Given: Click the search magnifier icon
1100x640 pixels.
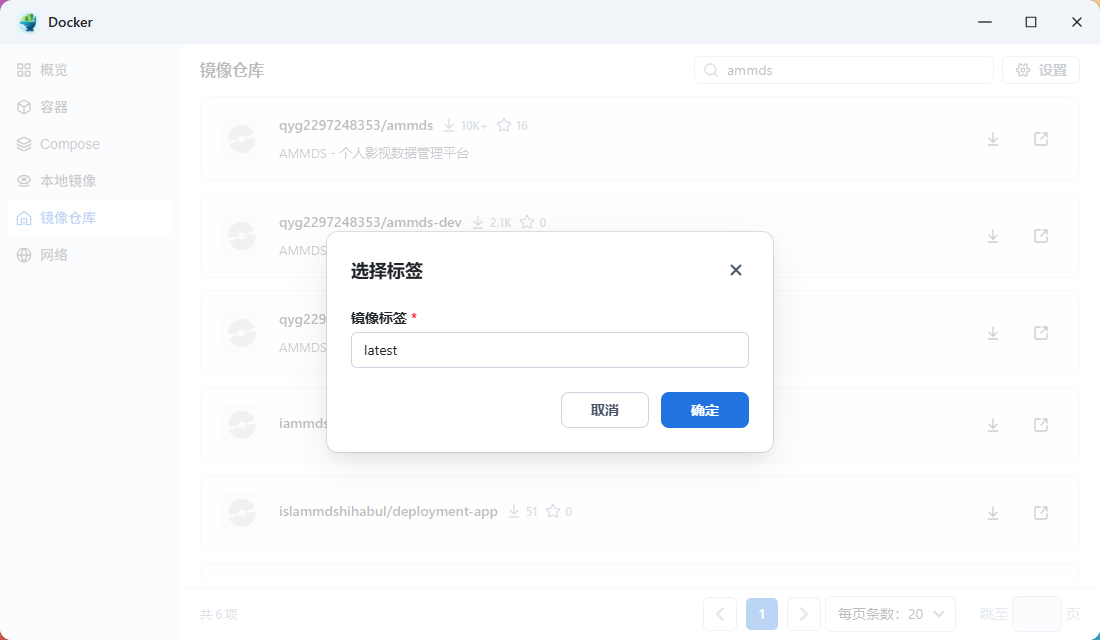Looking at the screenshot, I should (710, 70).
